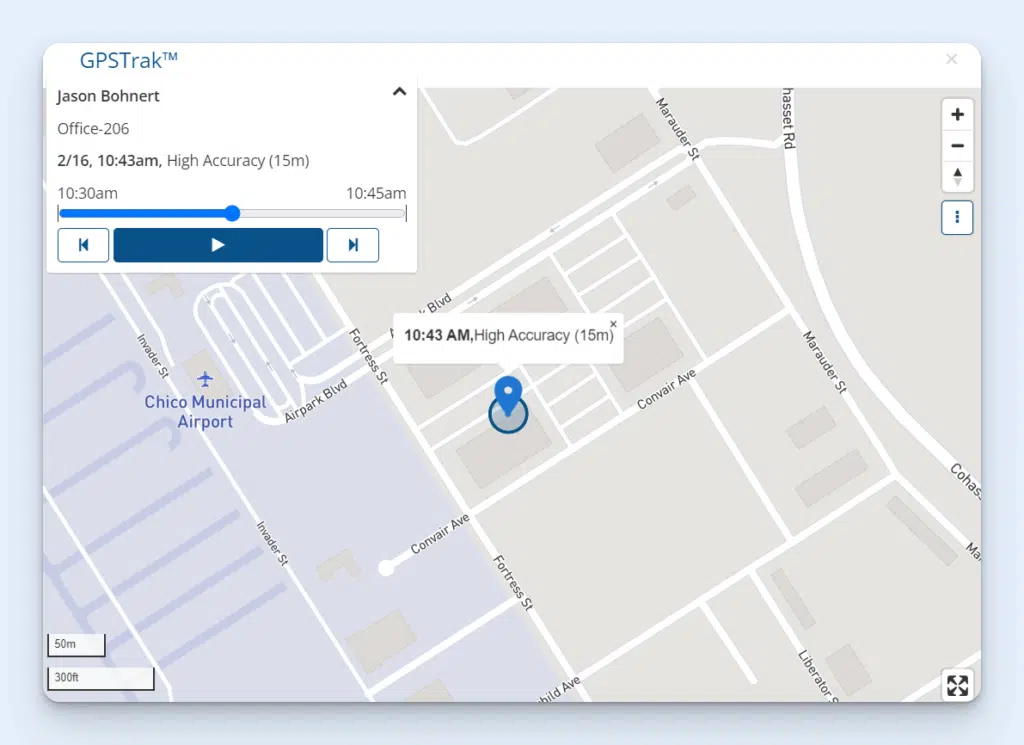Select the white waypoint dot on Convair Ave
The width and height of the screenshot is (1024, 745).
point(387,568)
